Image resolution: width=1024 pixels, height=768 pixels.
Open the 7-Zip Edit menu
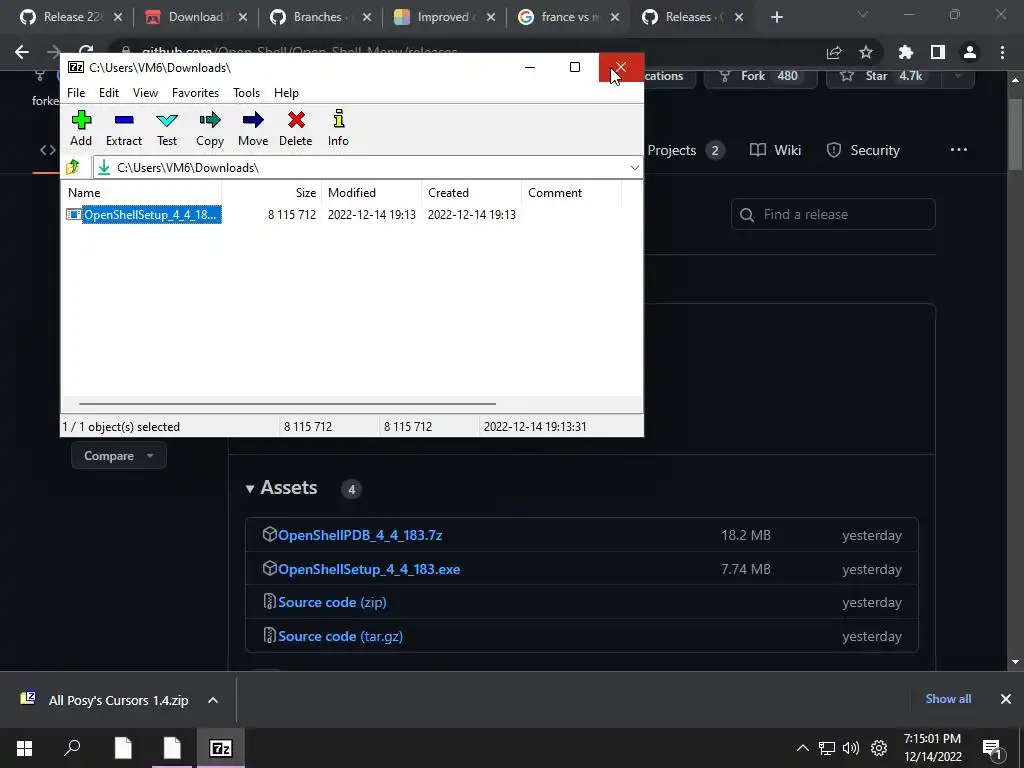(x=108, y=93)
